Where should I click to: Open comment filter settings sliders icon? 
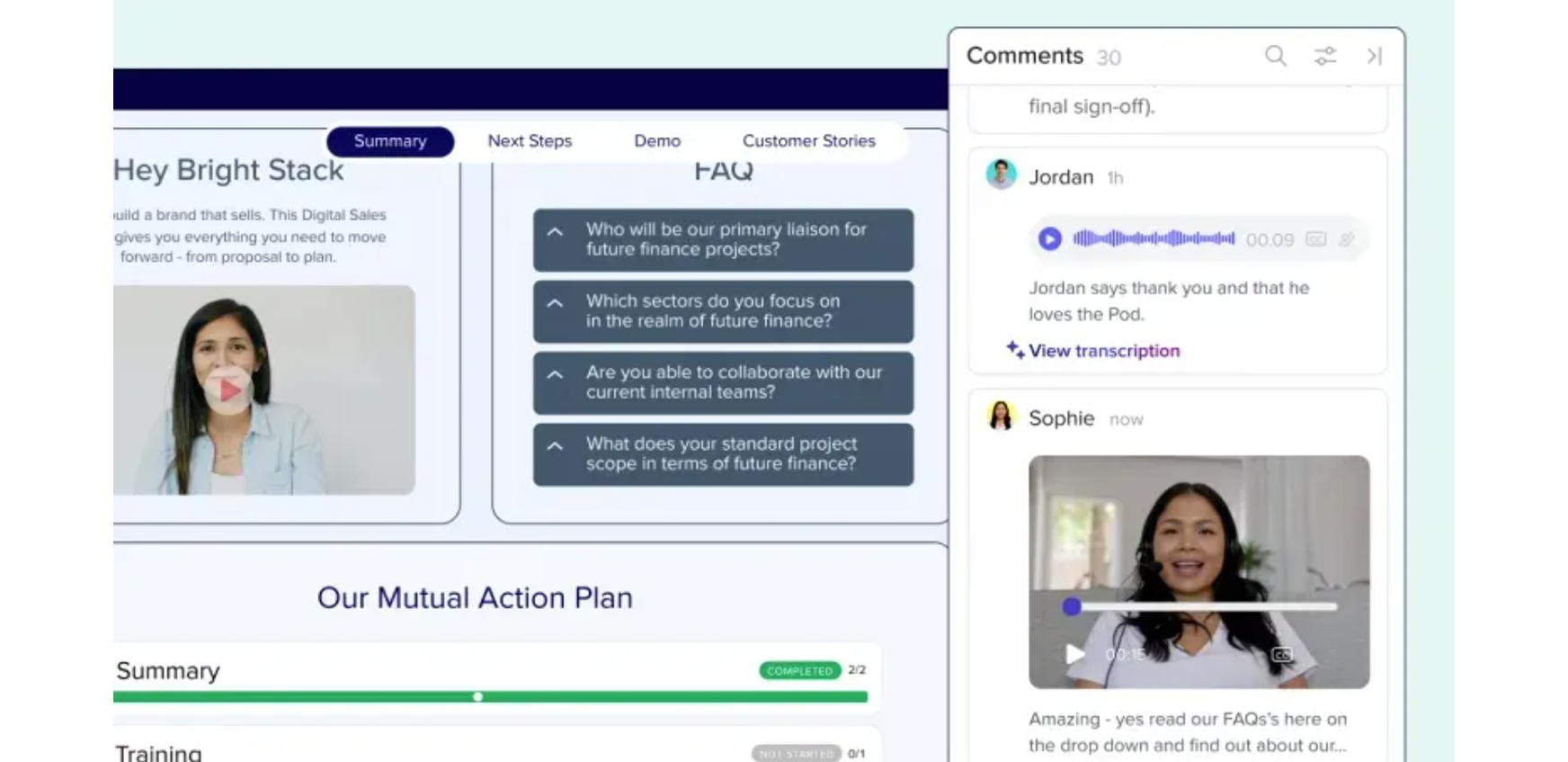[1325, 57]
